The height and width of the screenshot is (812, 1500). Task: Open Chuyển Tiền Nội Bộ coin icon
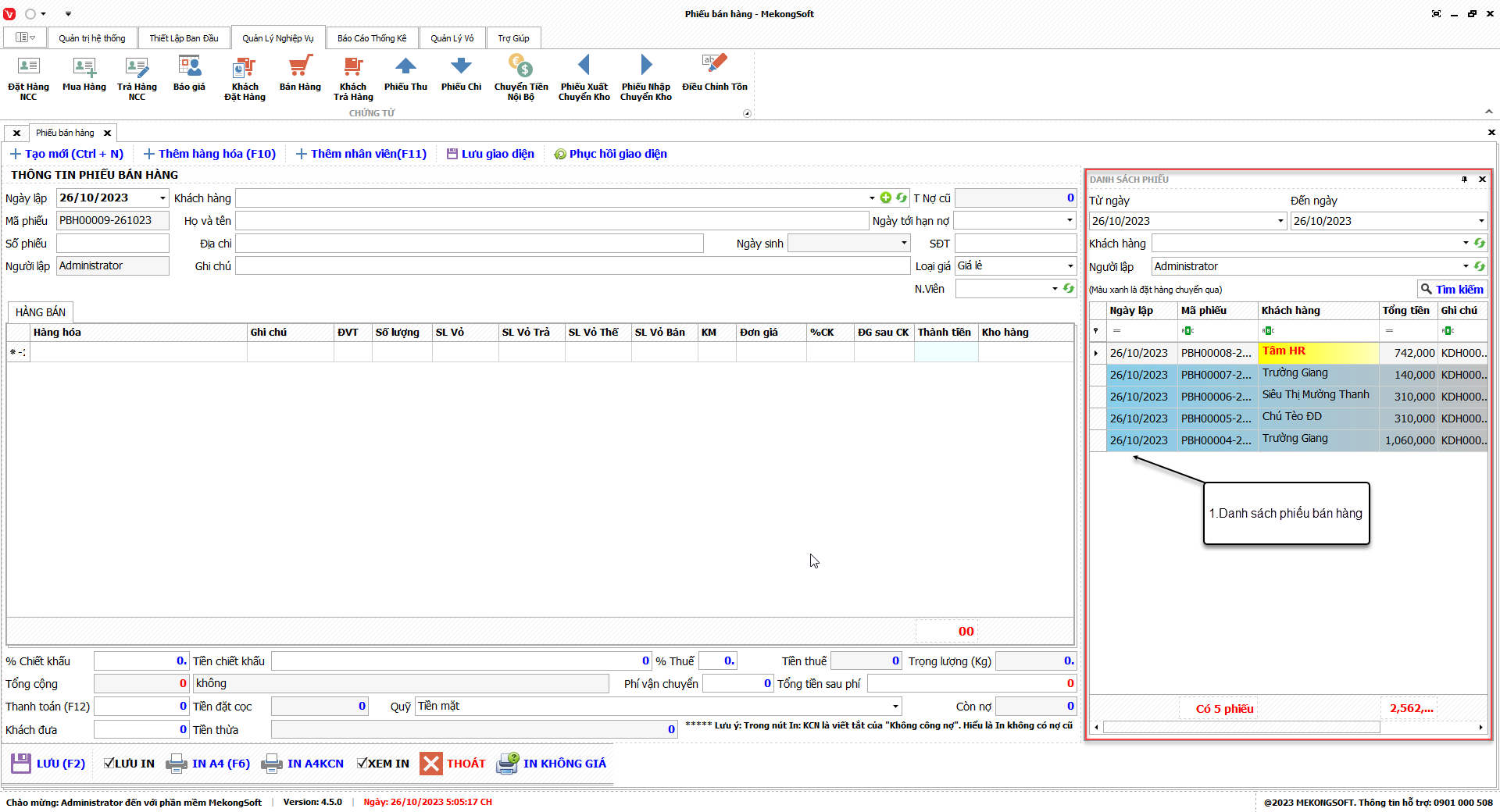(520, 66)
